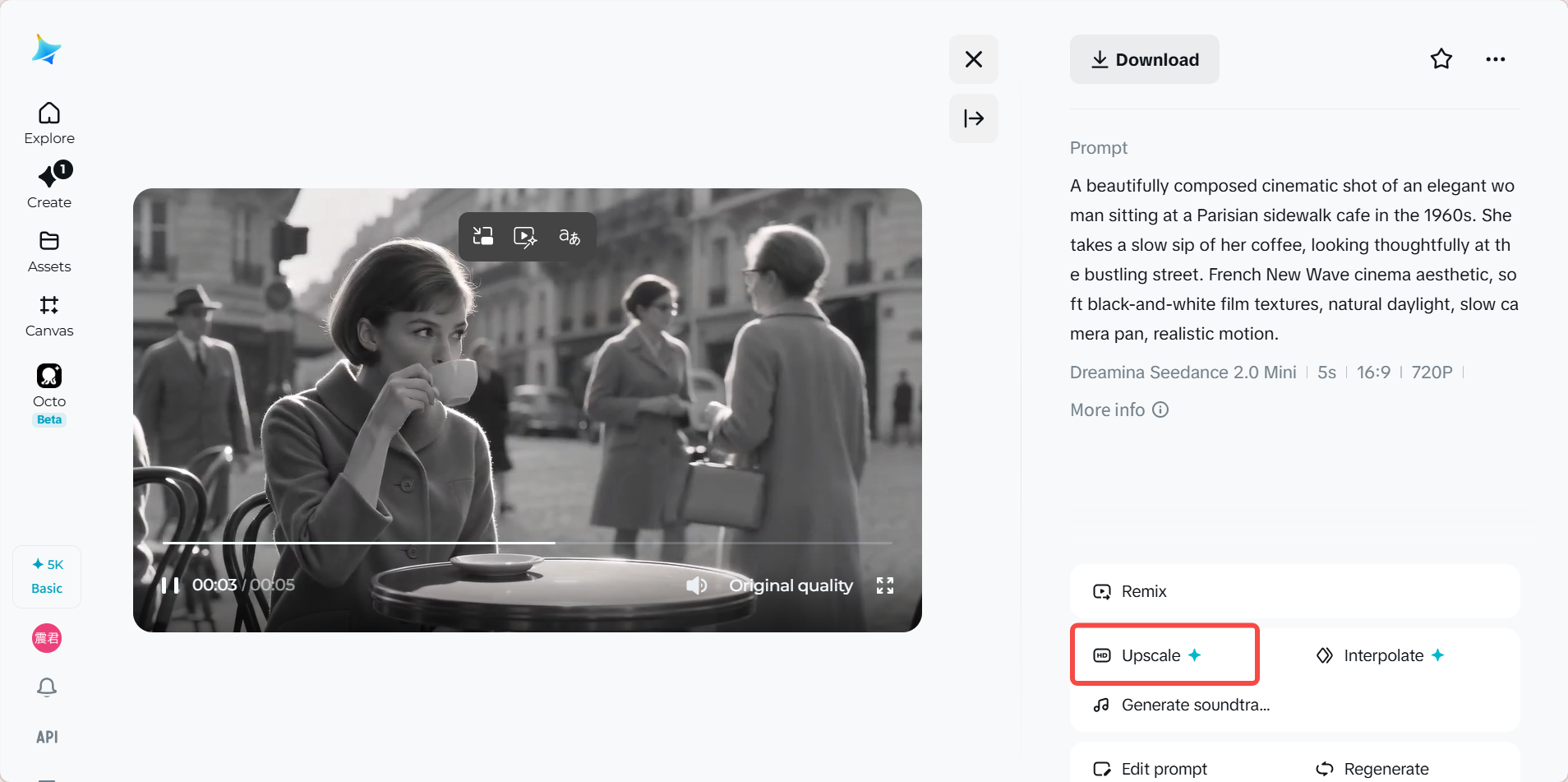
Task: Go to Assets in sidebar
Action: tap(49, 252)
